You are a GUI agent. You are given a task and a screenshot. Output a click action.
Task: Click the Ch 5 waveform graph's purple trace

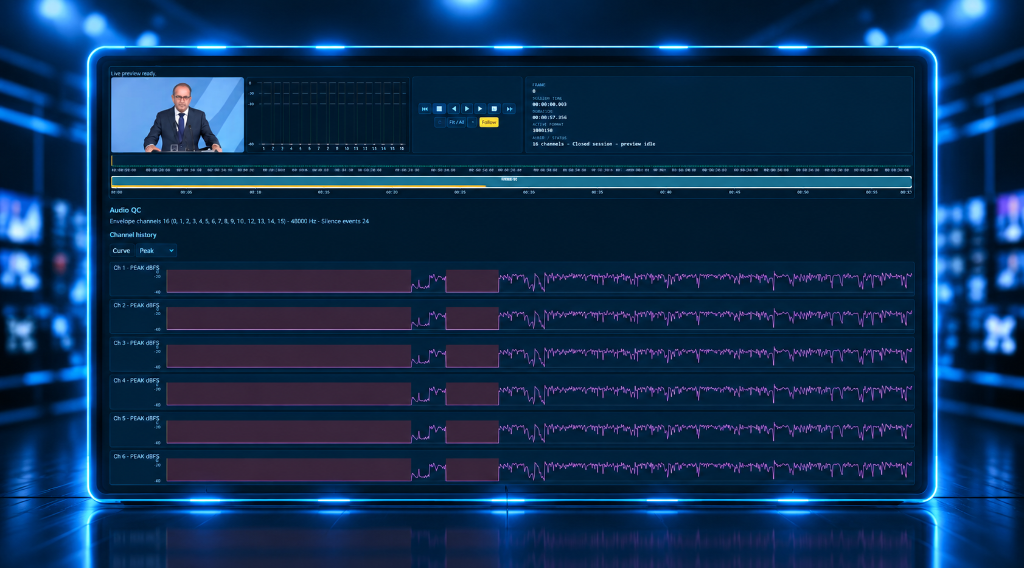tap(705, 431)
